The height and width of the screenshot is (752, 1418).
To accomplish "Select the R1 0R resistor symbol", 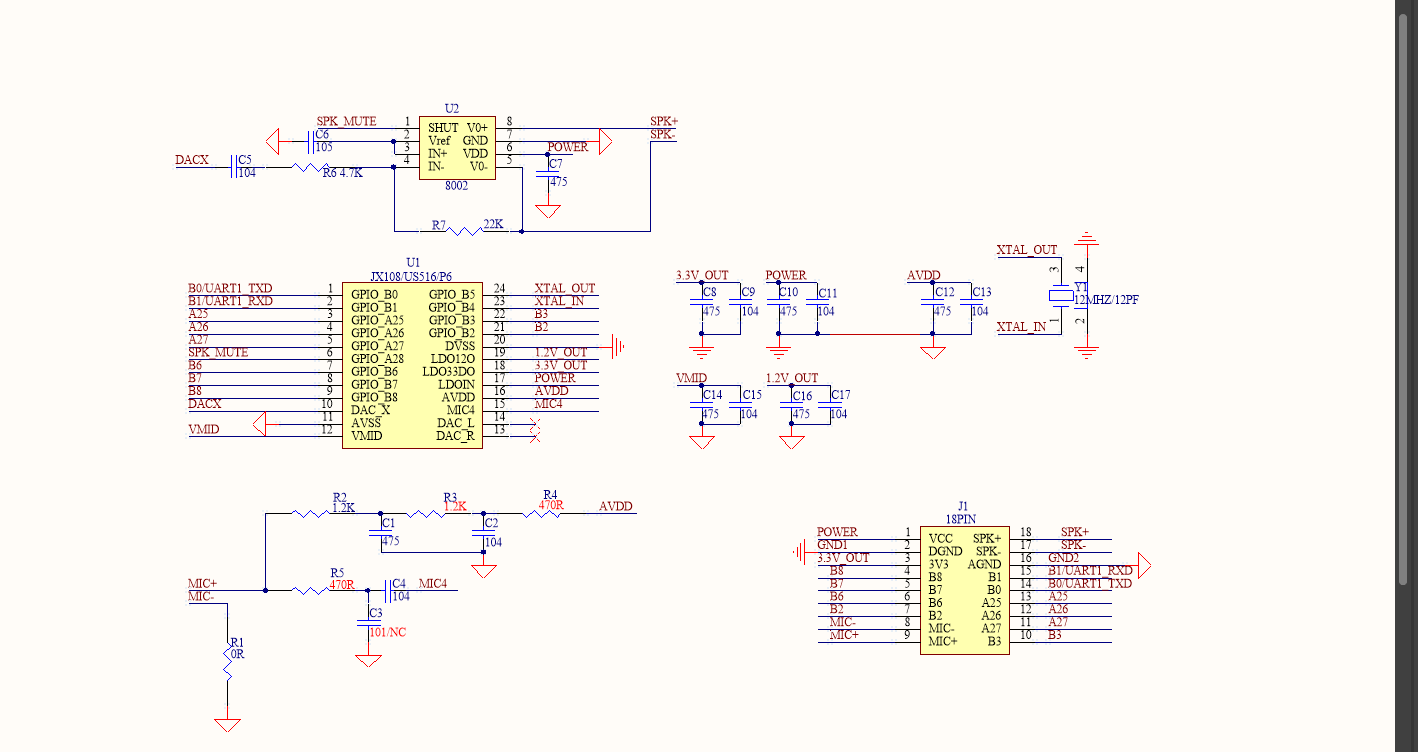I will 228,663.
